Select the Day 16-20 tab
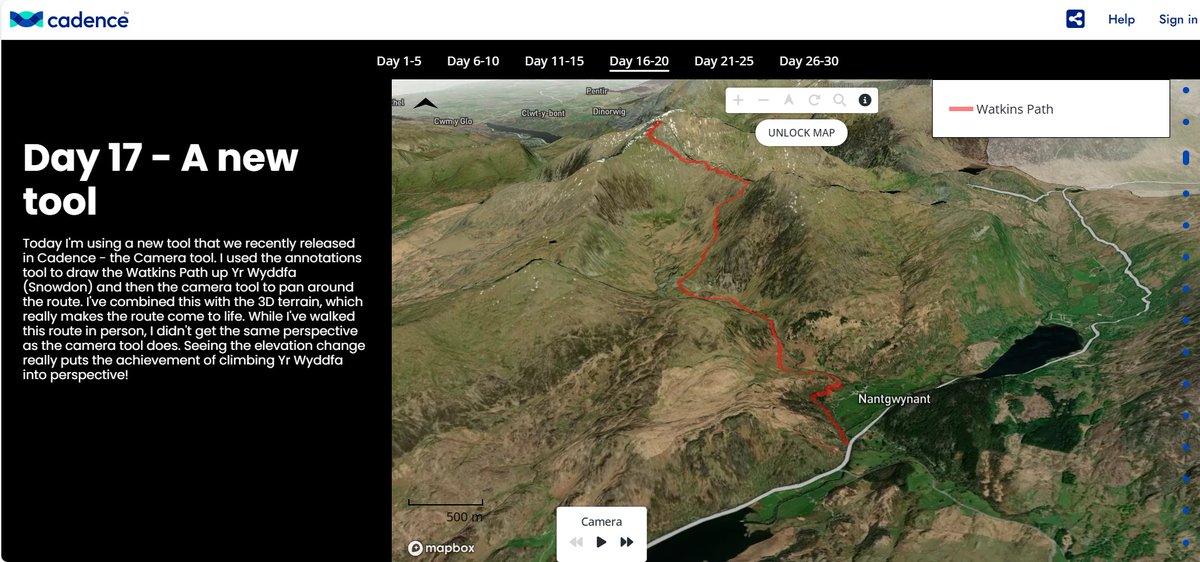The height and width of the screenshot is (562, 1200). pyautogui.click(x=639, y=61)
